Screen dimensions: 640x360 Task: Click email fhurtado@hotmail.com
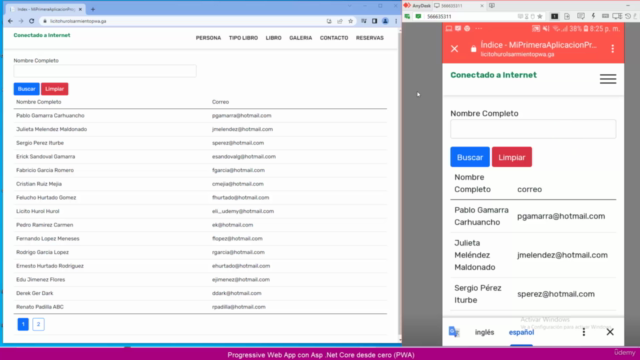(240, 198)
